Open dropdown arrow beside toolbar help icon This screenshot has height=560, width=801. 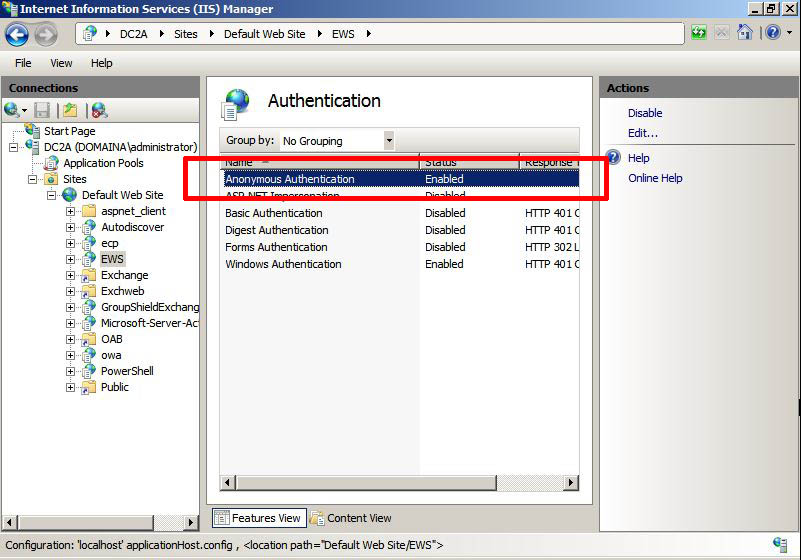point(790,33)
